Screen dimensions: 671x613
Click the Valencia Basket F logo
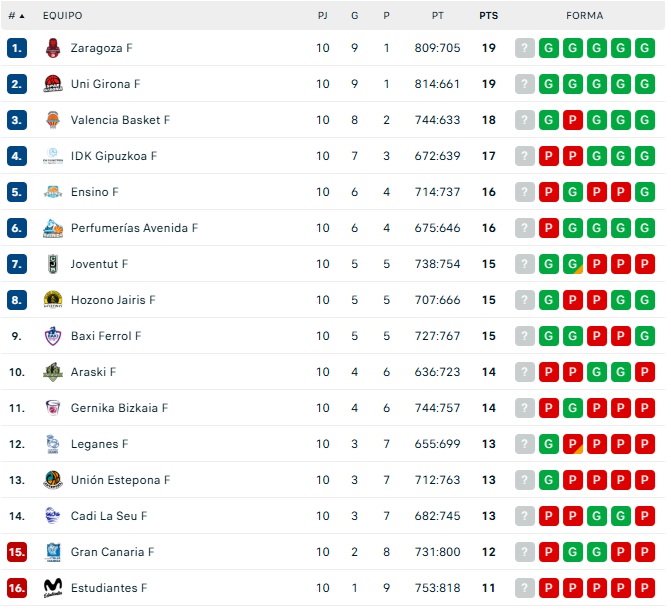[x=53, y=120]
